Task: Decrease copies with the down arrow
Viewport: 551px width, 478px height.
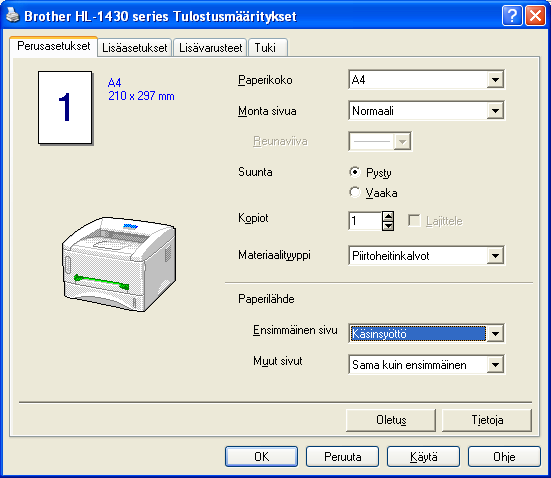Action: 388,226
